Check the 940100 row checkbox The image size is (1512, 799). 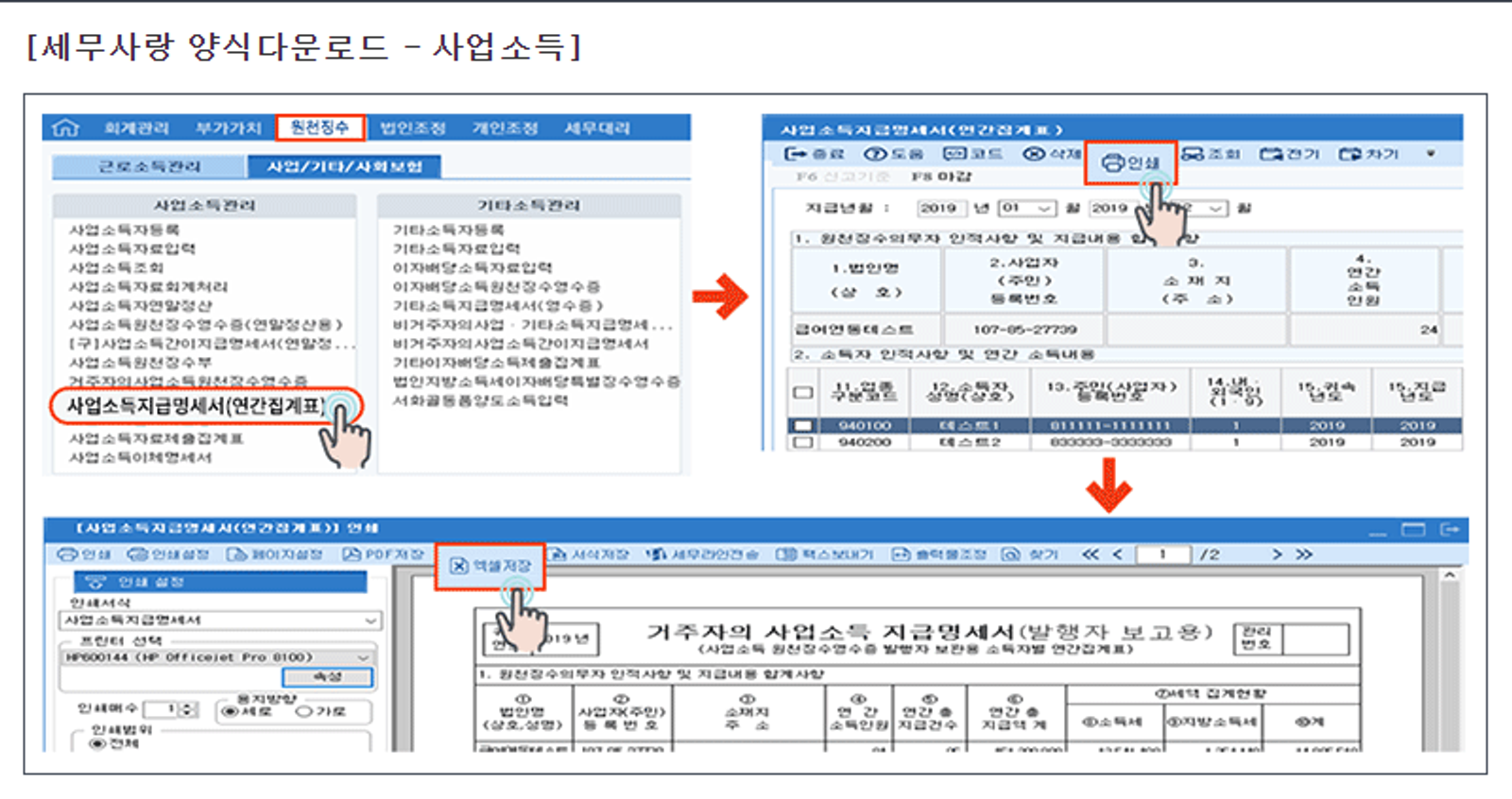tap(803, 426)
